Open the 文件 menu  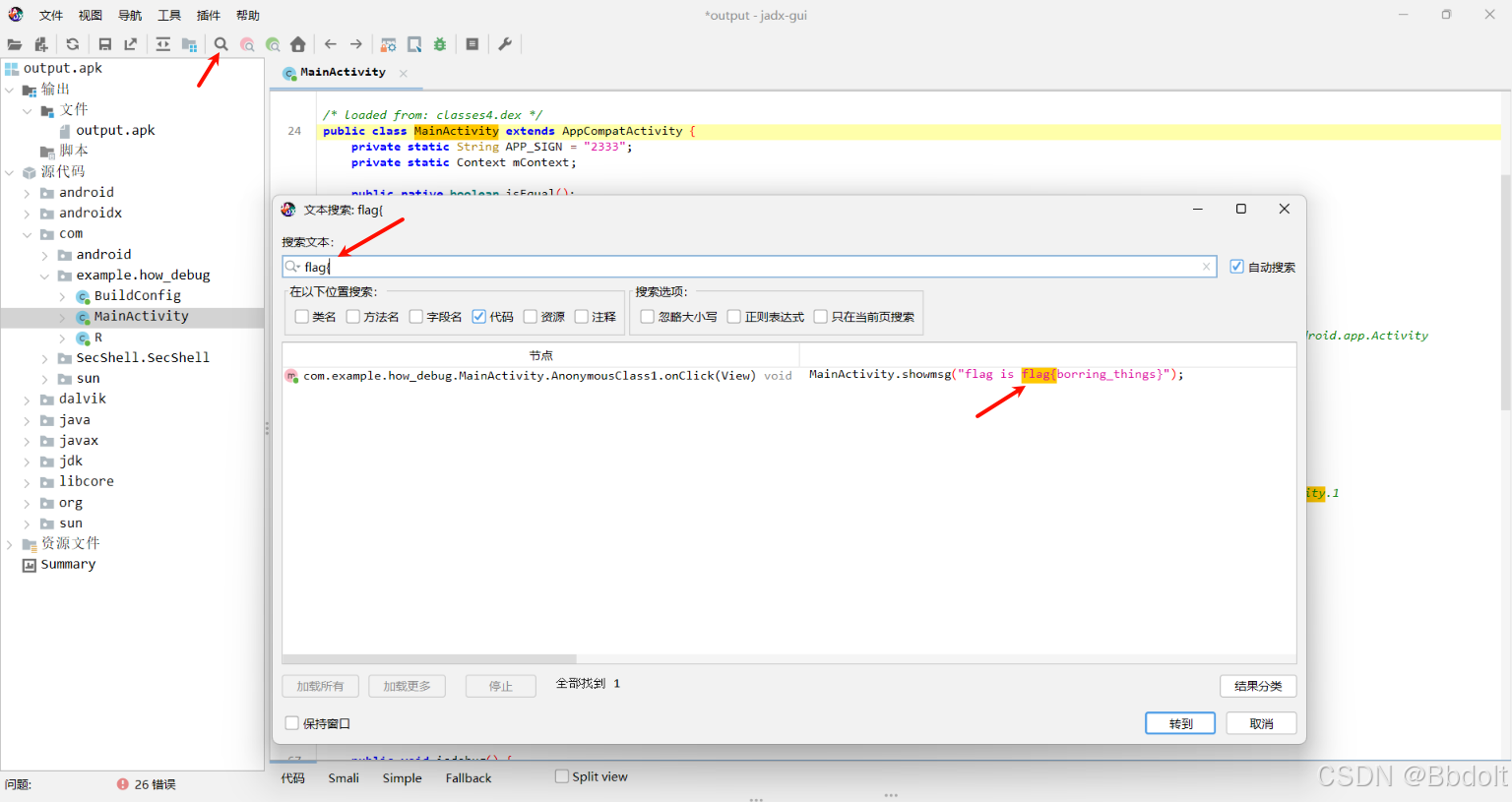pyautogui.click(x=51, y=16)
